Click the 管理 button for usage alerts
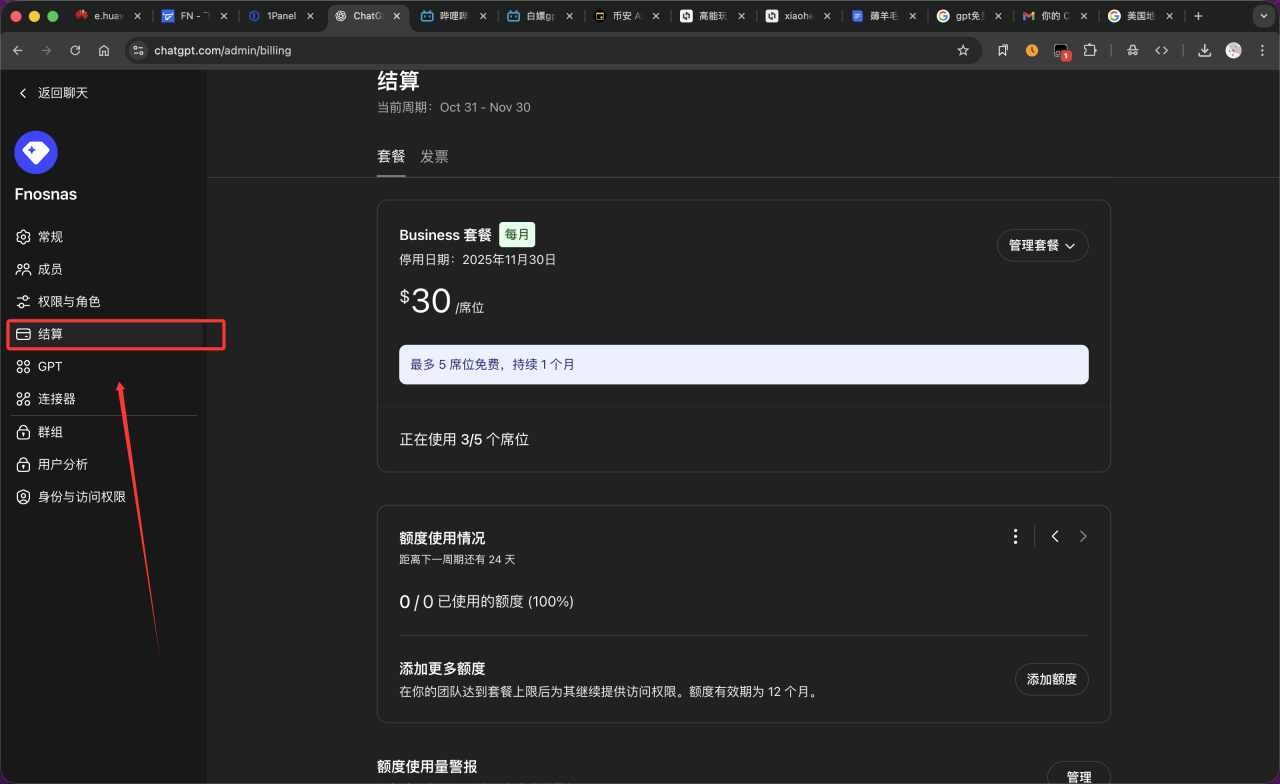The image size is (1280, 784). coord(1079,775)
